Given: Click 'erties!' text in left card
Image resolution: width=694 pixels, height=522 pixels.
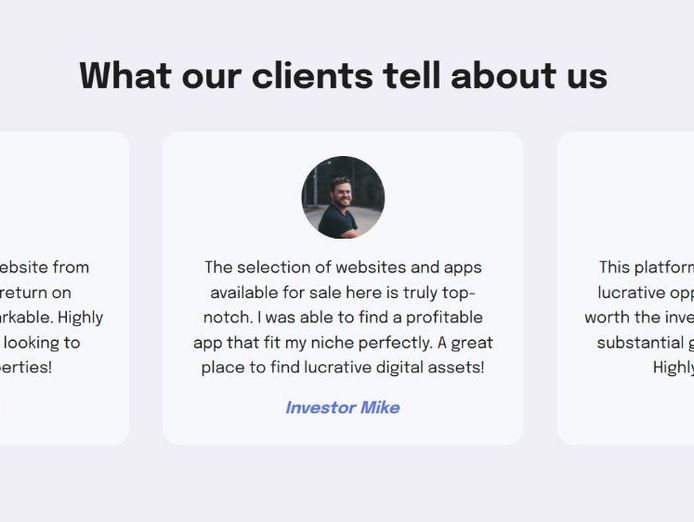Looking at the screenshot, I should [26, 367].
